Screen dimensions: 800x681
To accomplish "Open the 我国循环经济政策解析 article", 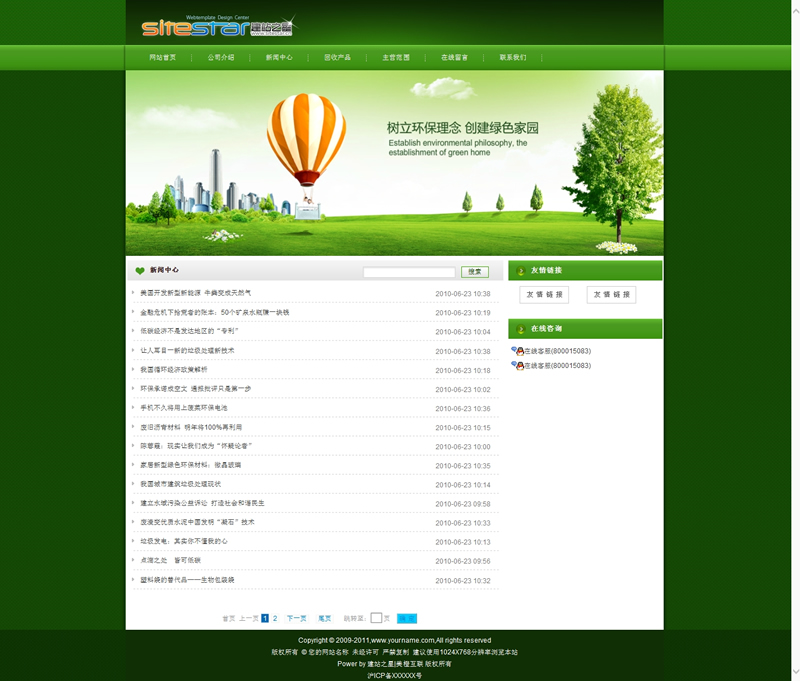I will [x=174, y=370].
